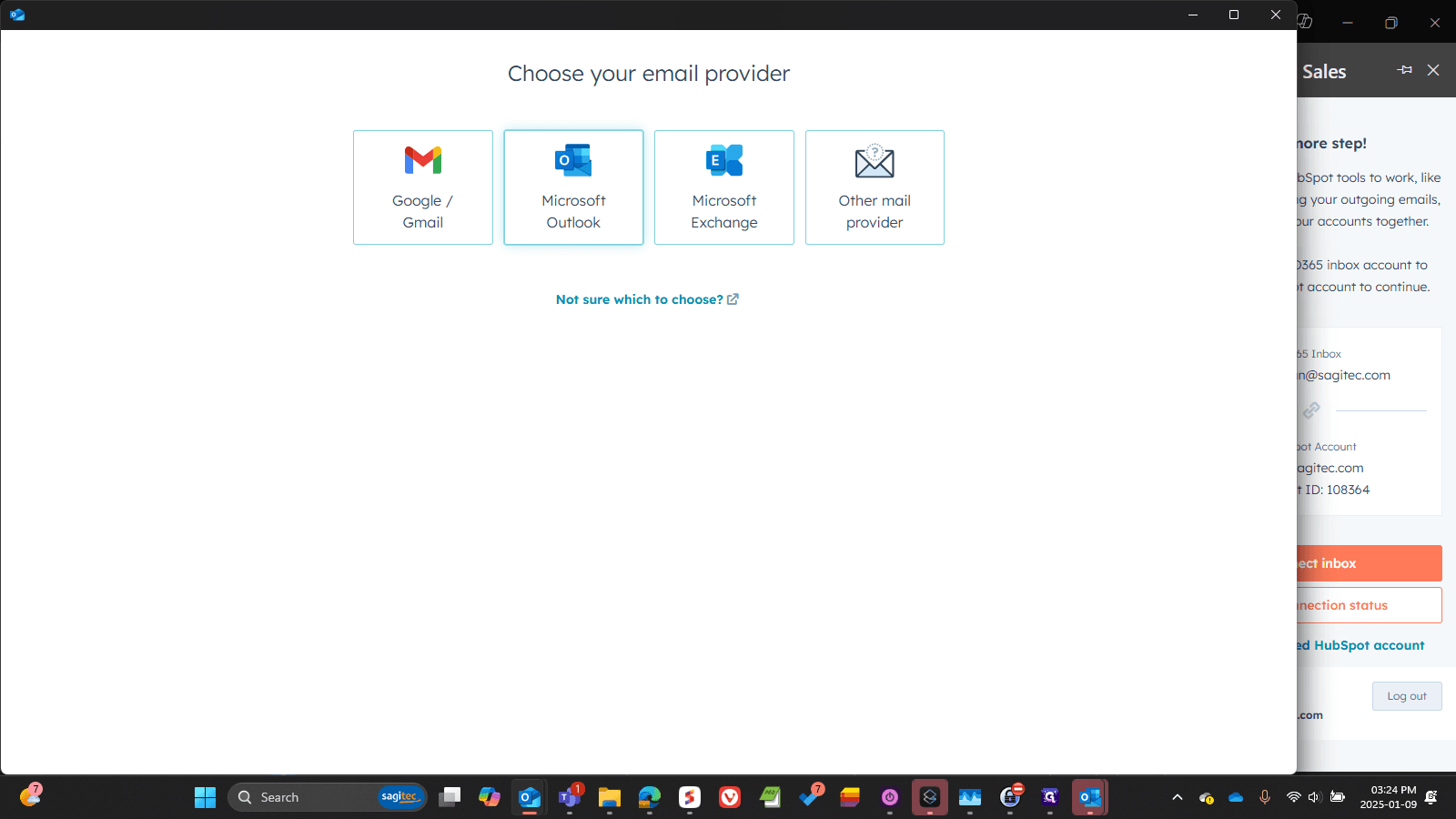
Task: Click the microphone tray icon
Action: click(1265, 797)
